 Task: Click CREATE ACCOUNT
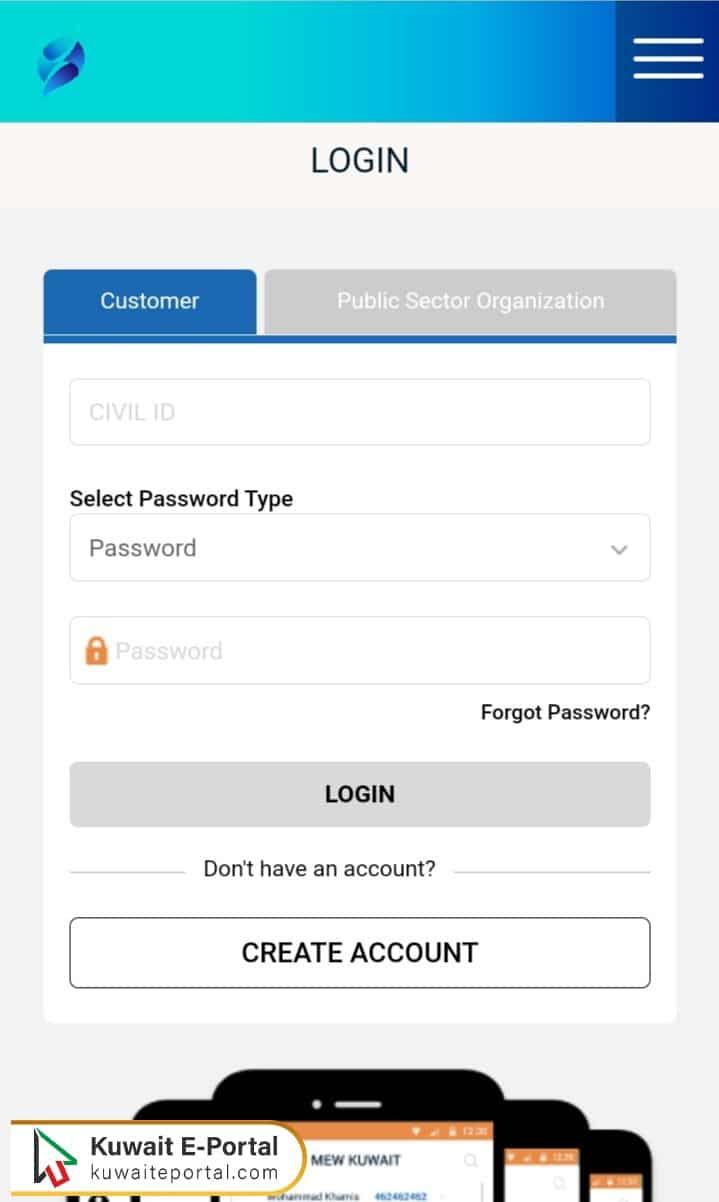click(x=360, y=953)
